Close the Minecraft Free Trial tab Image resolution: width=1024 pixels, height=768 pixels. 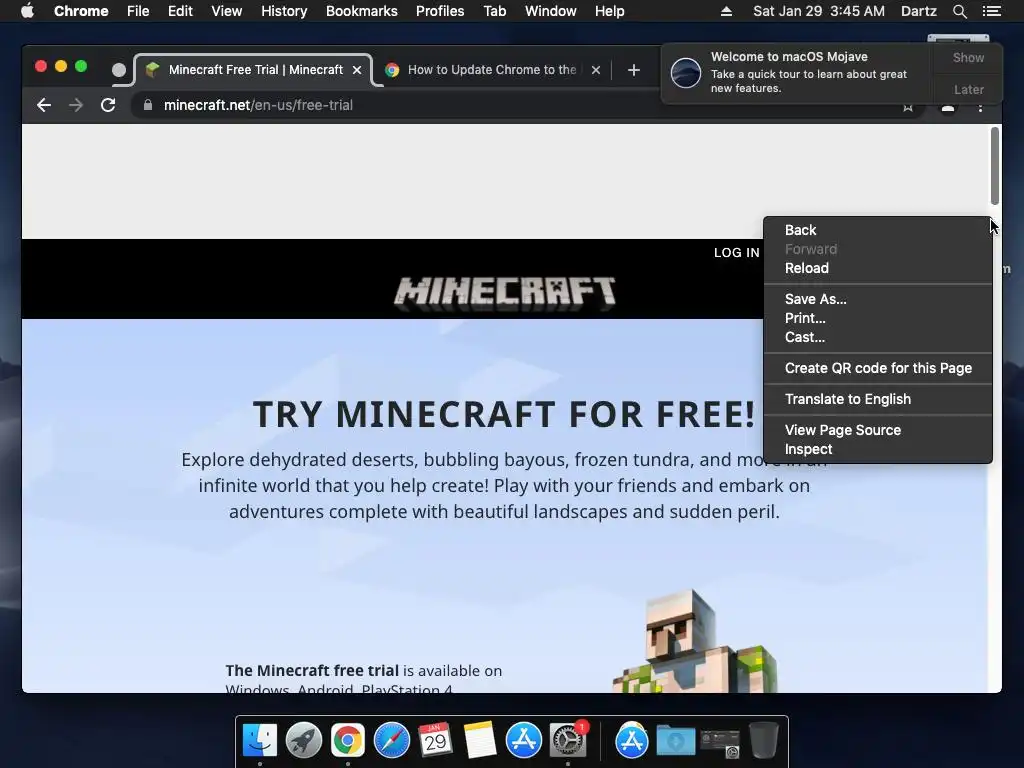tap(357, 70)
